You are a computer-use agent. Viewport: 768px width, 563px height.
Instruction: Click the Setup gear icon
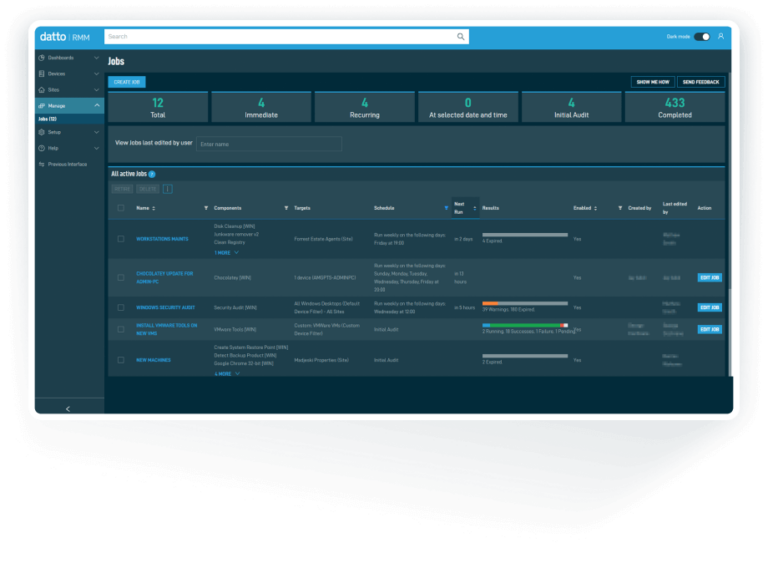[x=42, y=132]
